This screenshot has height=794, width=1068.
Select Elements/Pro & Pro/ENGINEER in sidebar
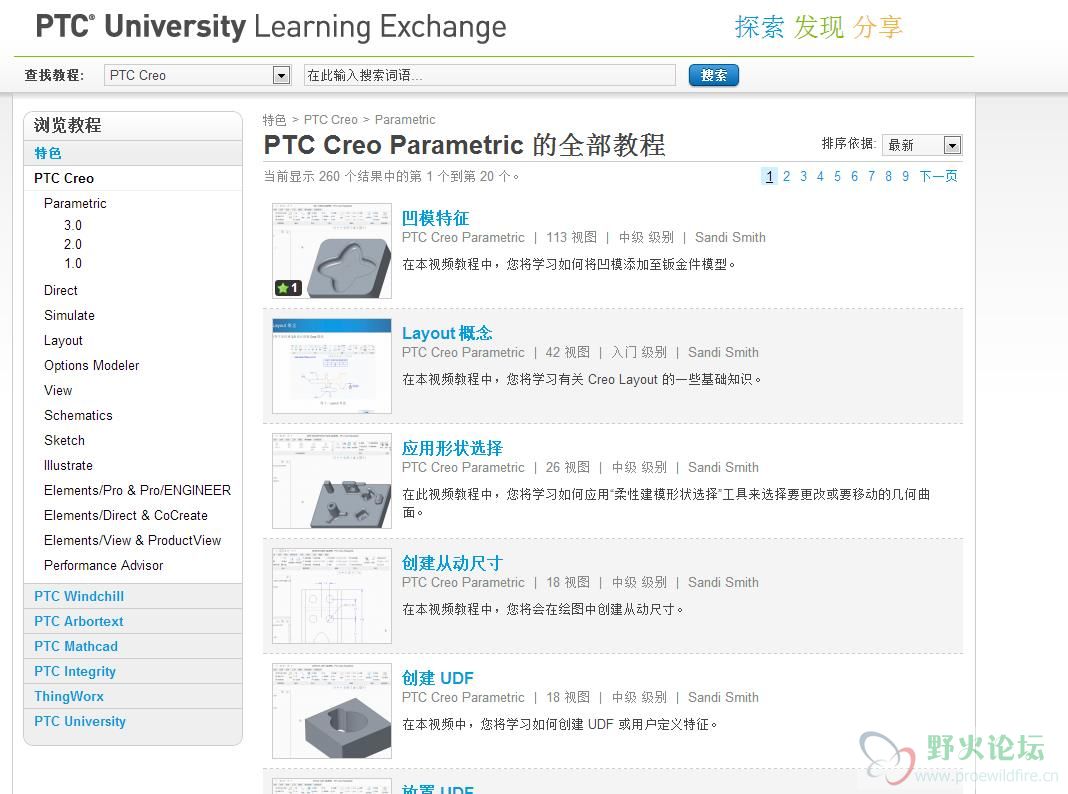(138, 490)
